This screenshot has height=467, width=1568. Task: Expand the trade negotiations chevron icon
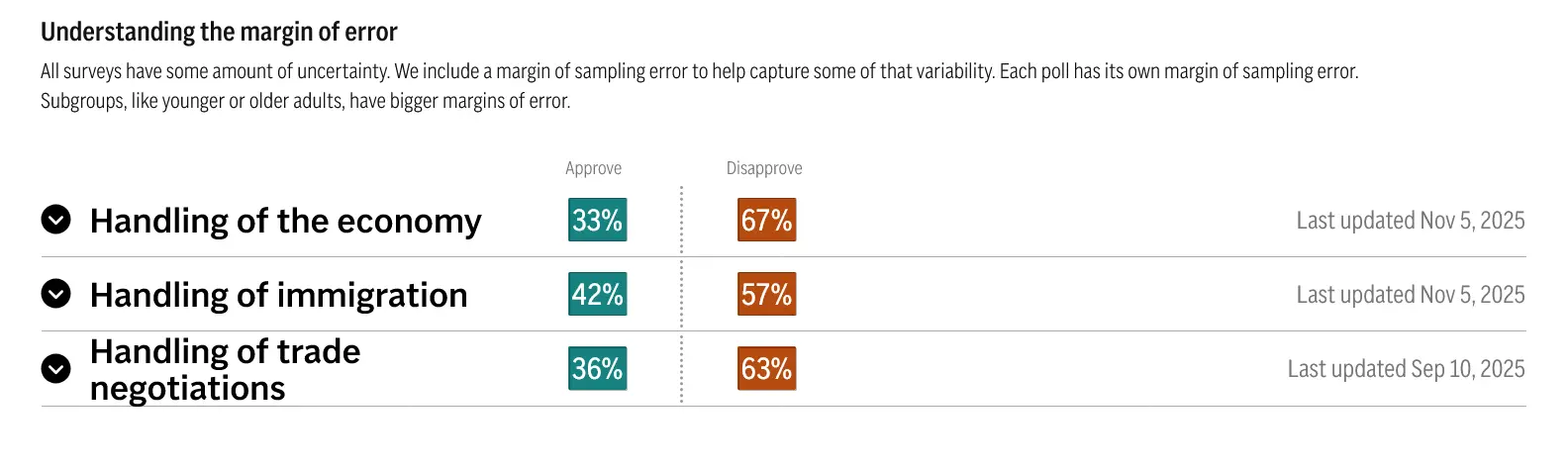56,369
